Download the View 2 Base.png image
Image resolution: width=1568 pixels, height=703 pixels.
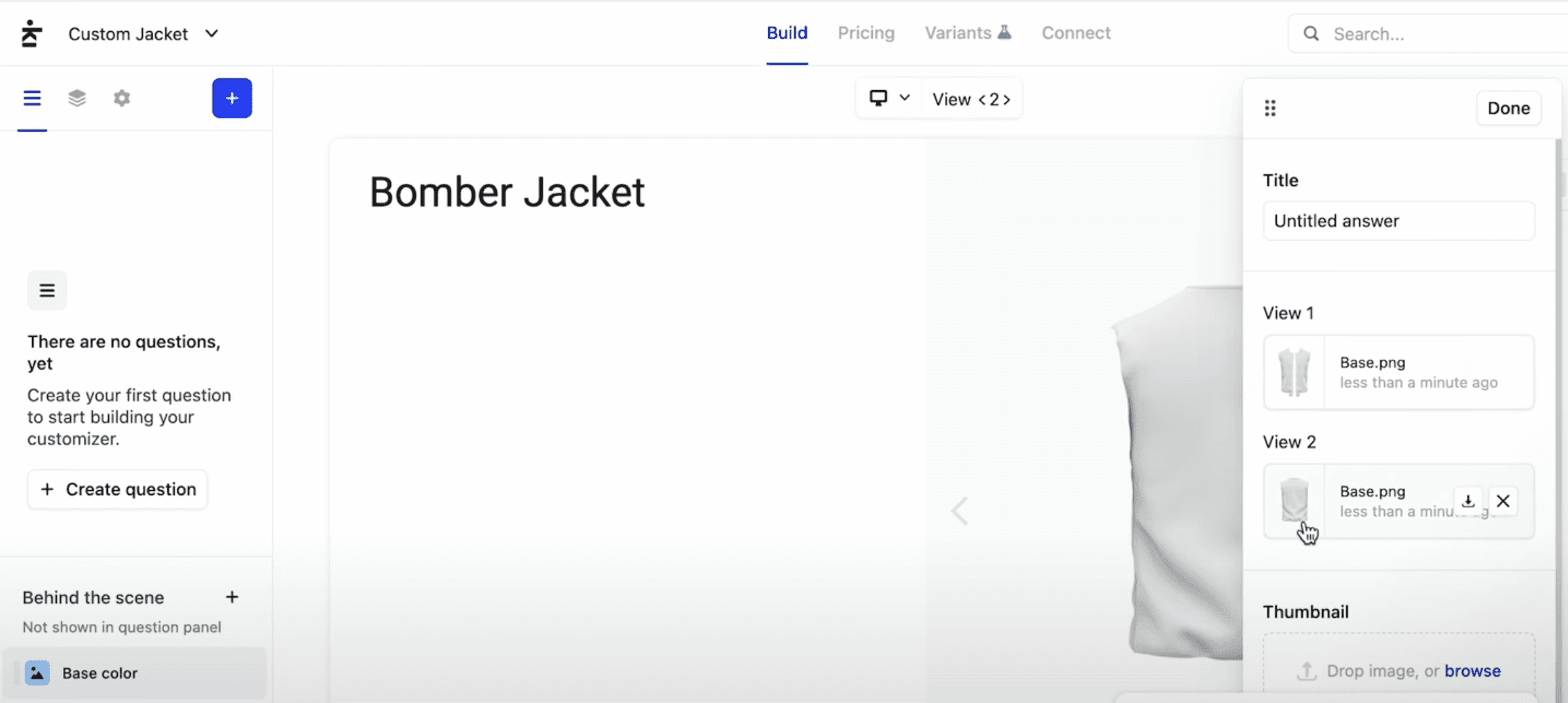(1467, 501)
